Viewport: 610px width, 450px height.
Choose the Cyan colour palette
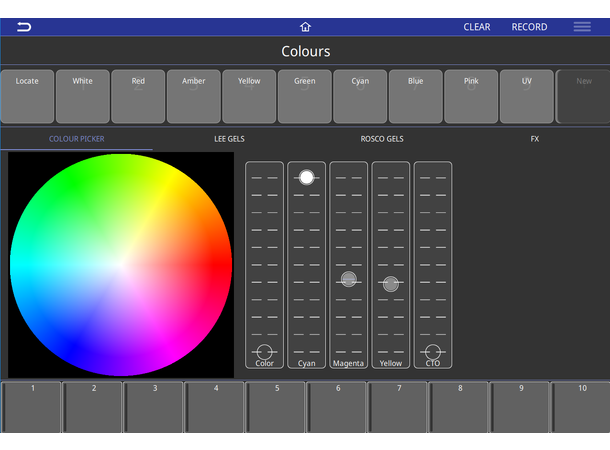pyautogui.click(x=360, y=96)
